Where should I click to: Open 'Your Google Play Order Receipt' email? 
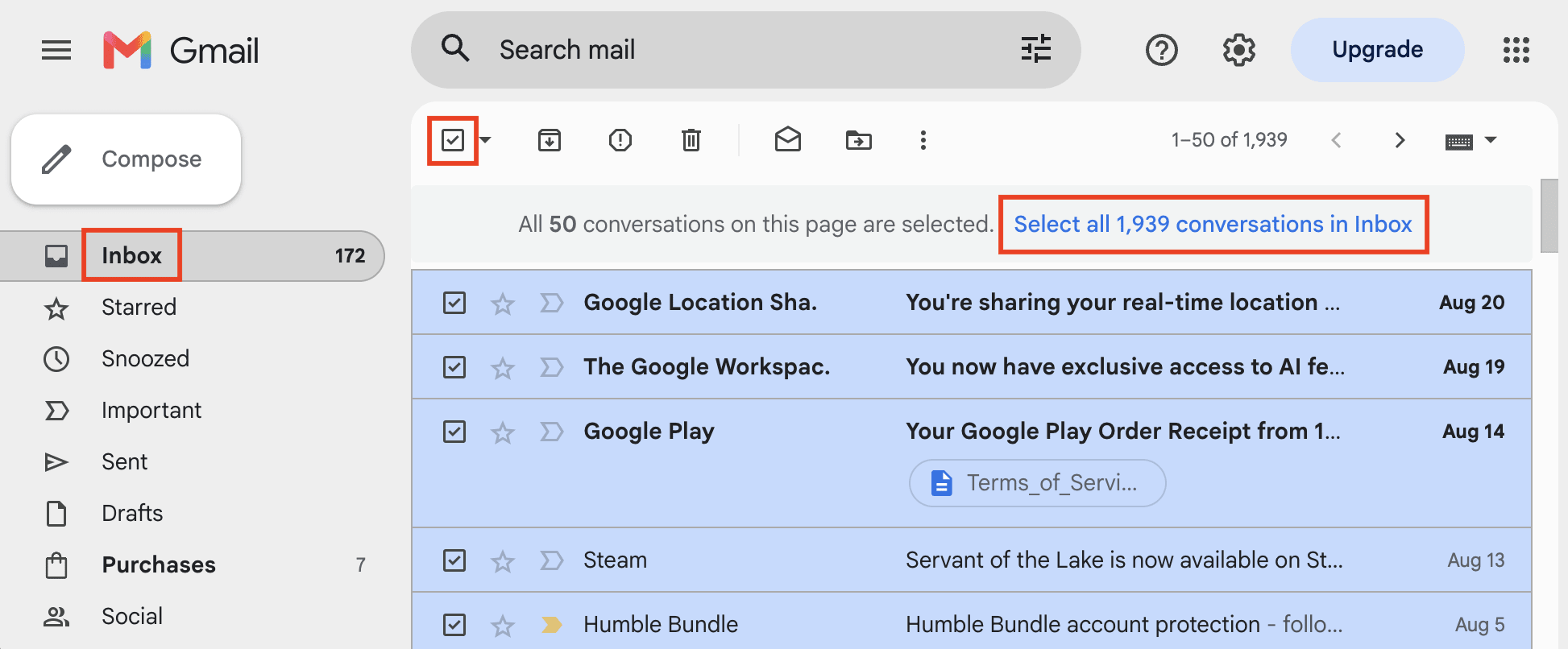pyautogui.click(x=1122, y=432)
